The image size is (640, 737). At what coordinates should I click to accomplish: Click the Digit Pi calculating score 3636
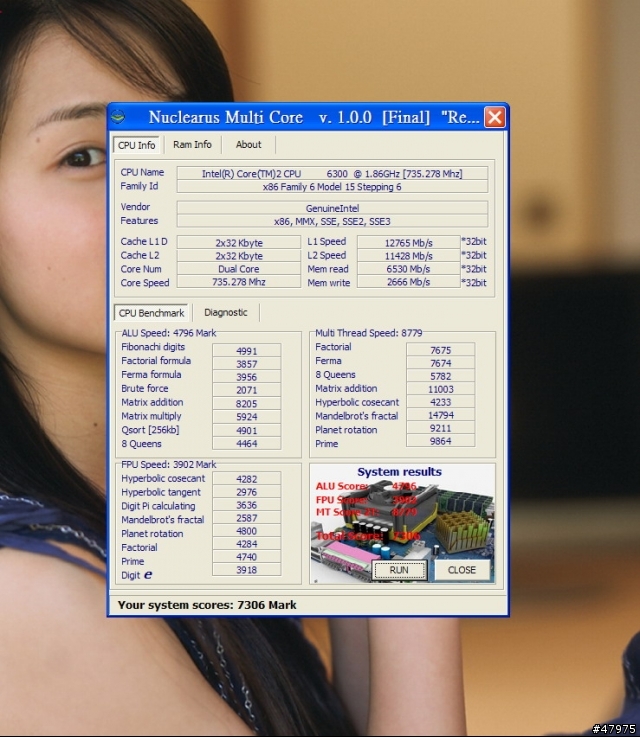click(247, 505)
